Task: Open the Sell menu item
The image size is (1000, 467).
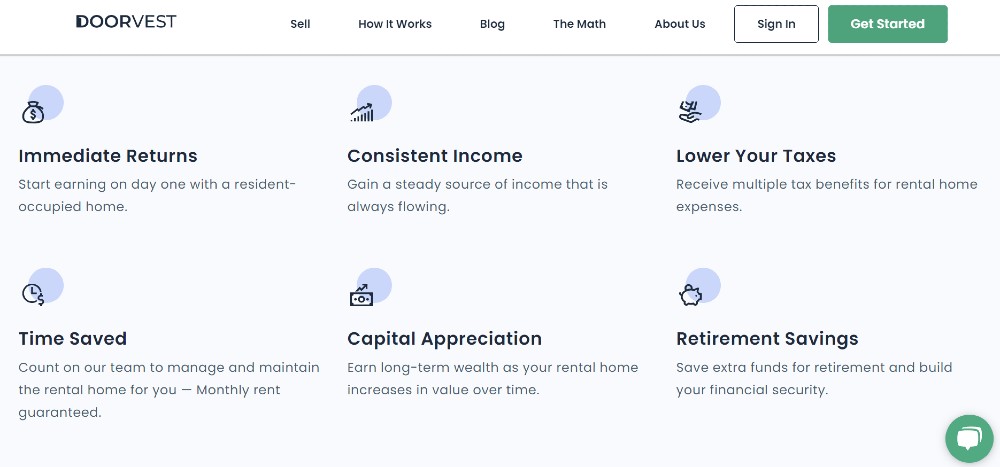Action: point(300,24)
